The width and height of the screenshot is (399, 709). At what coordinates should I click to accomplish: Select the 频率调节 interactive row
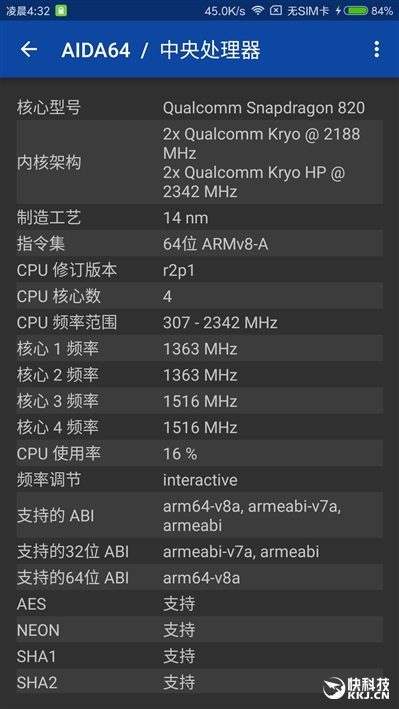200,480
